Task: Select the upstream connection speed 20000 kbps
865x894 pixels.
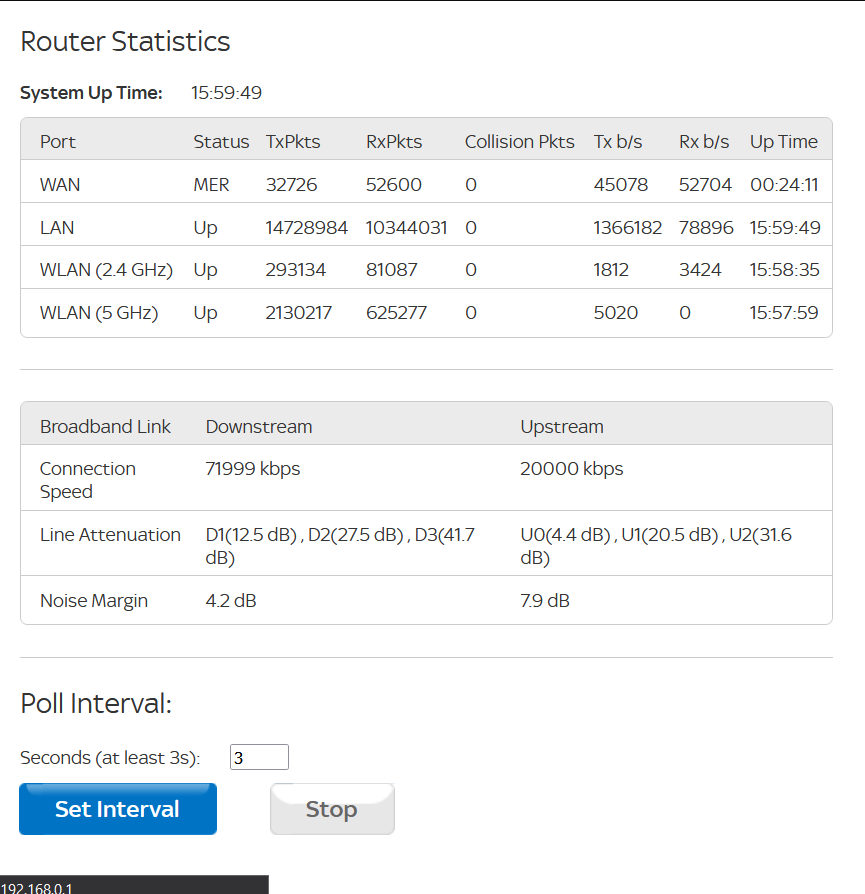Action: point(571,469)
